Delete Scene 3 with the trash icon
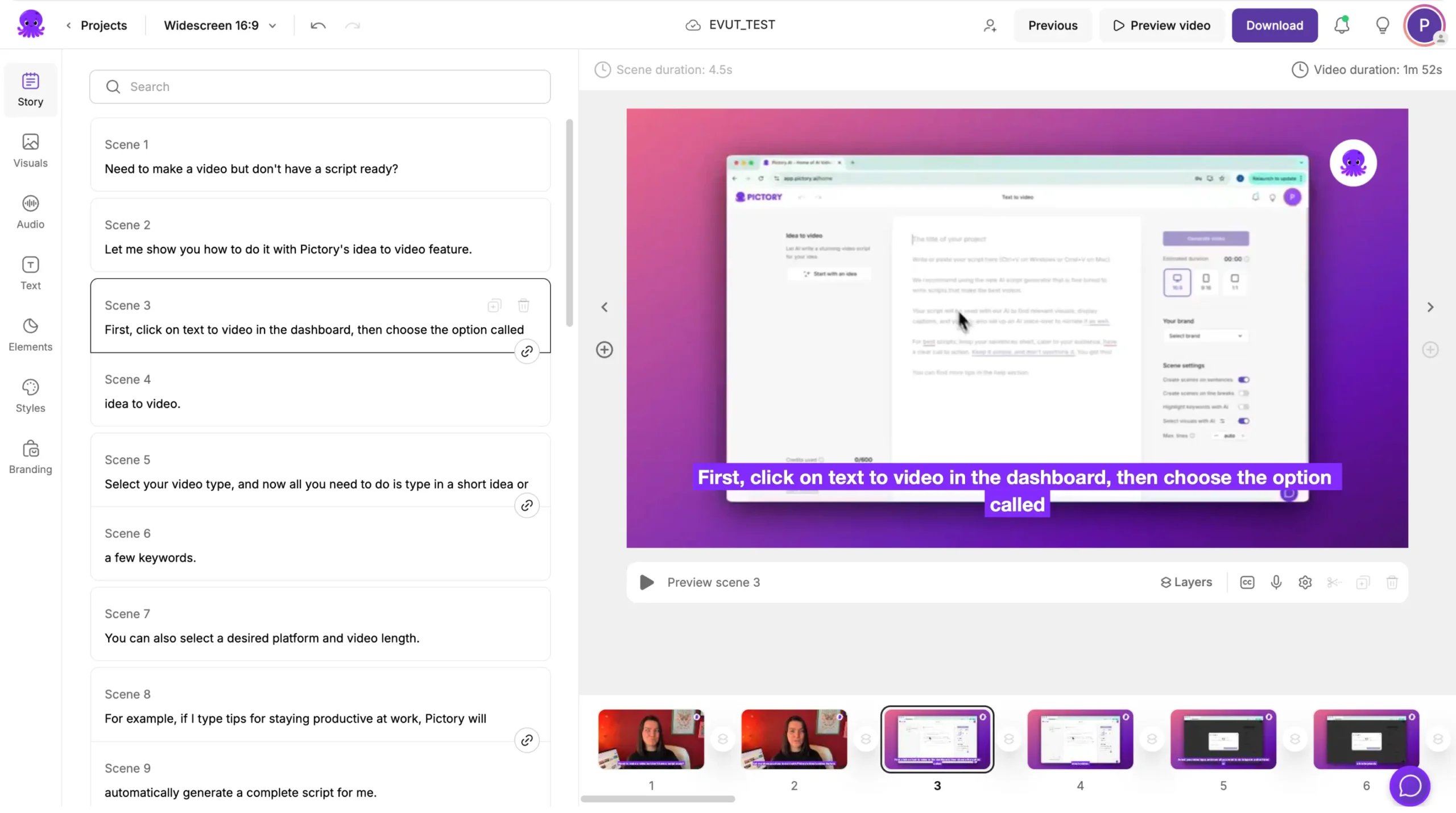 523,305
